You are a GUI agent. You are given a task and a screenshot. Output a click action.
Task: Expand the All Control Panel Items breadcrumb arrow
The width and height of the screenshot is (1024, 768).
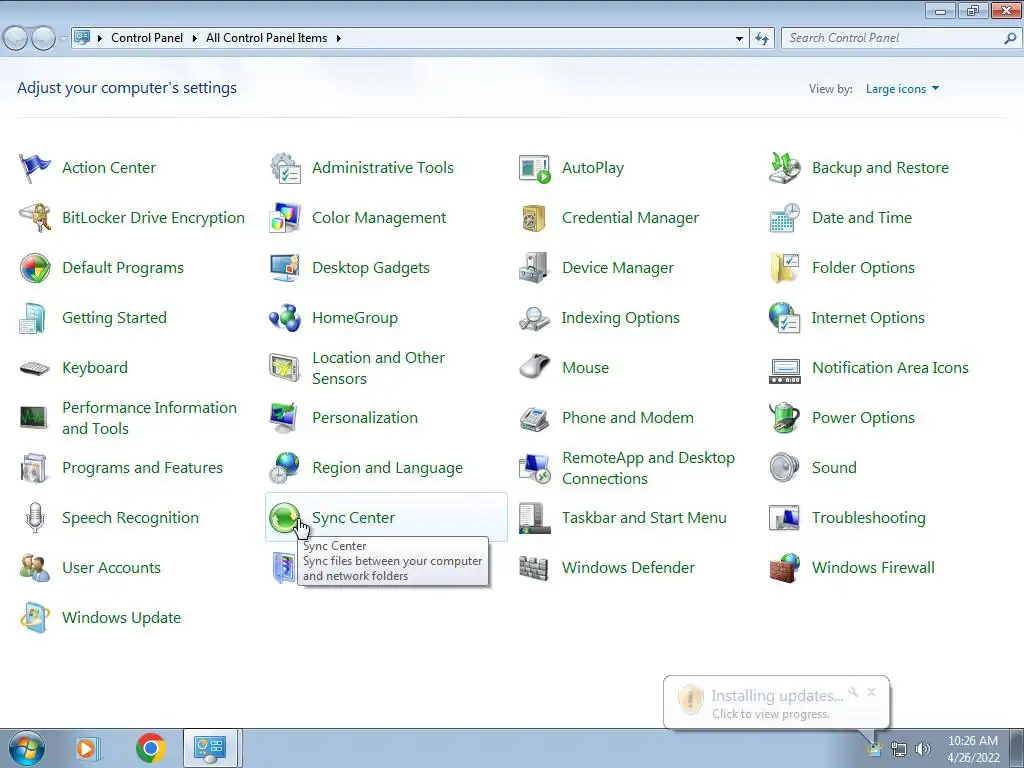338,39
